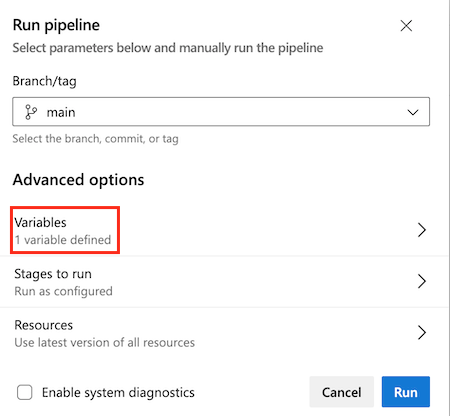Run the pipeline

406,392
